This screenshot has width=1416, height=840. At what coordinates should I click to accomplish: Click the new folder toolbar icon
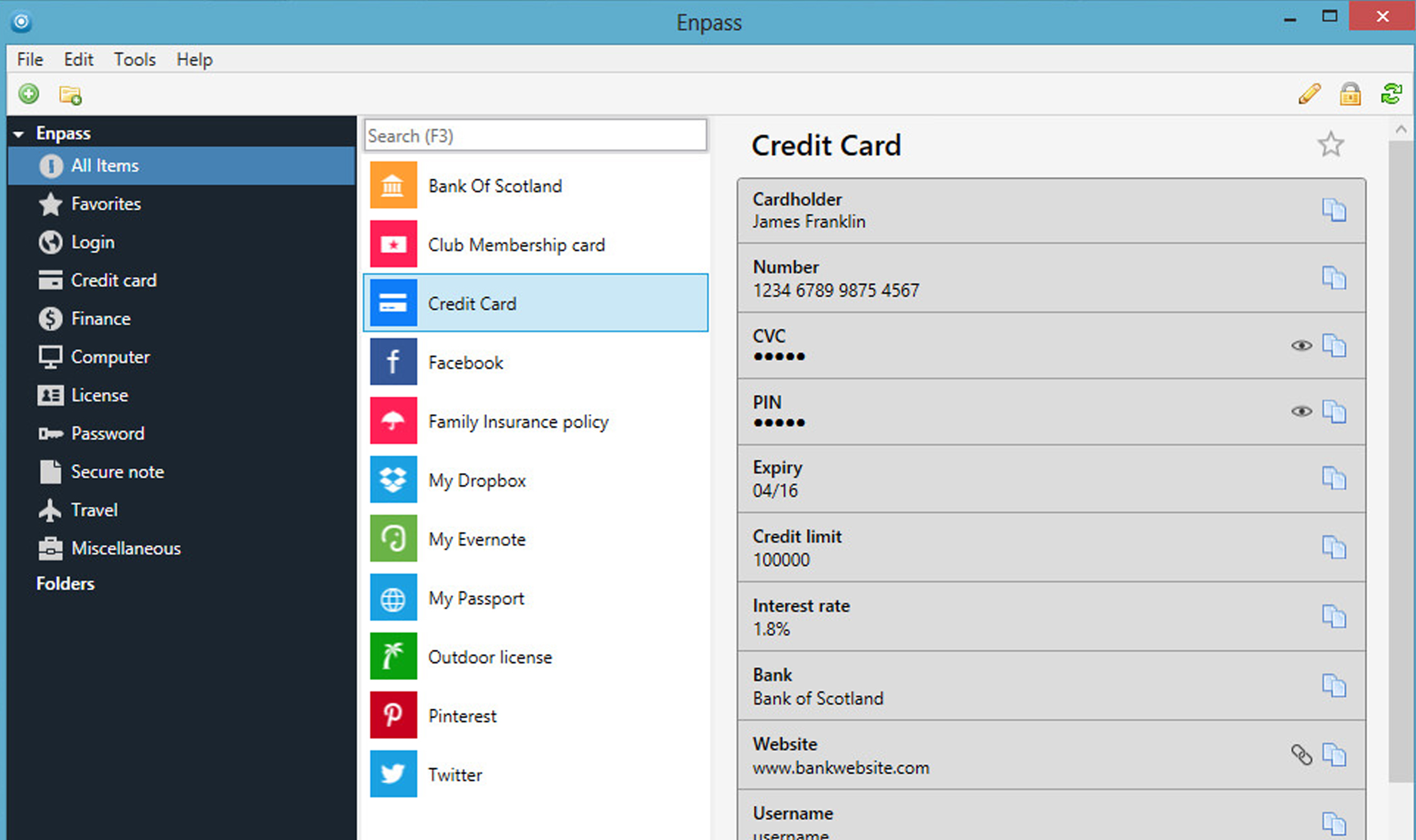click(70, 95)
